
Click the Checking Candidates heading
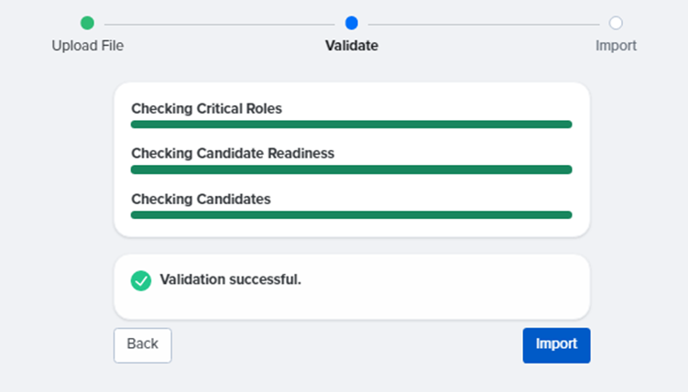pyautogui.click(x=201, y=199)
